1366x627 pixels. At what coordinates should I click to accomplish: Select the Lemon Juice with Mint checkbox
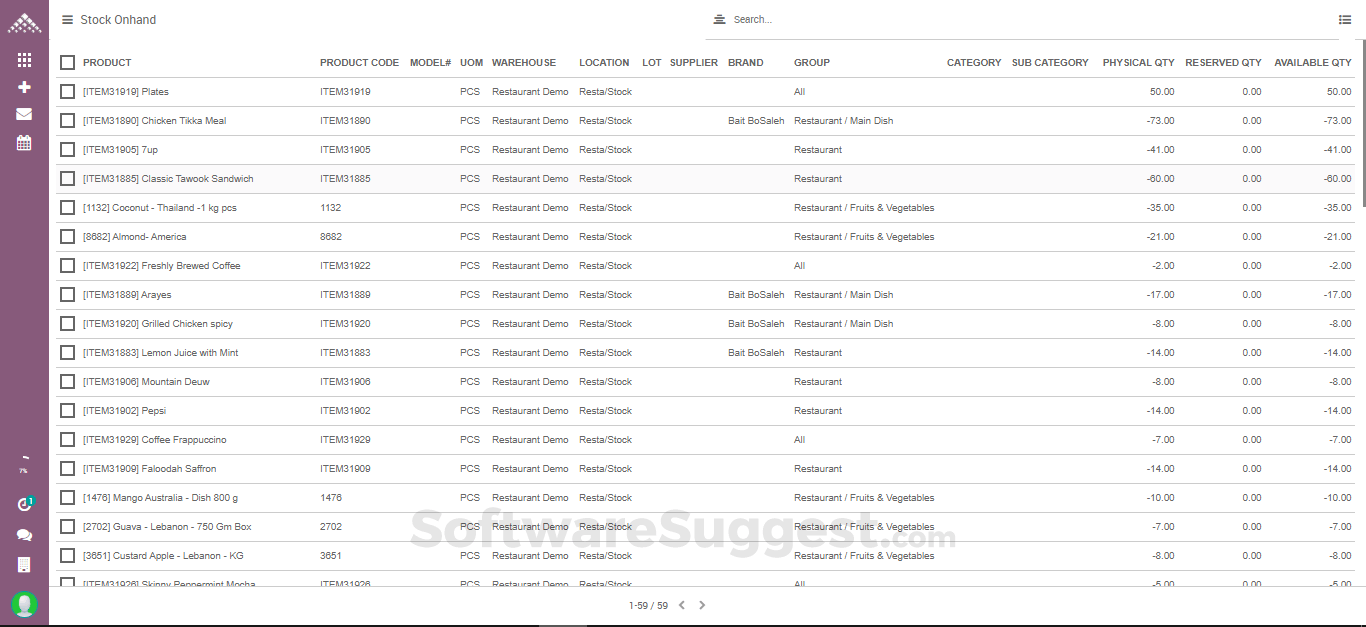click(x=67, y=353)
